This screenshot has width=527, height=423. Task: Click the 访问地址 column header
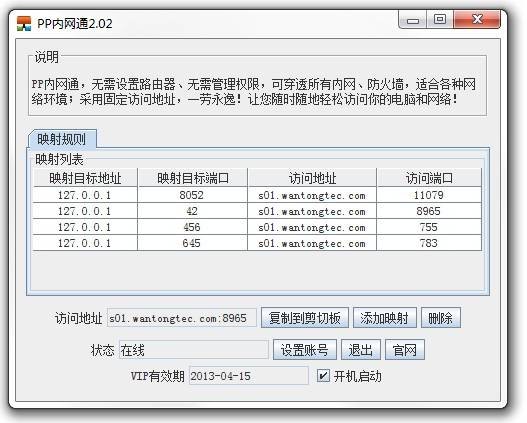(x=312, y=178)
